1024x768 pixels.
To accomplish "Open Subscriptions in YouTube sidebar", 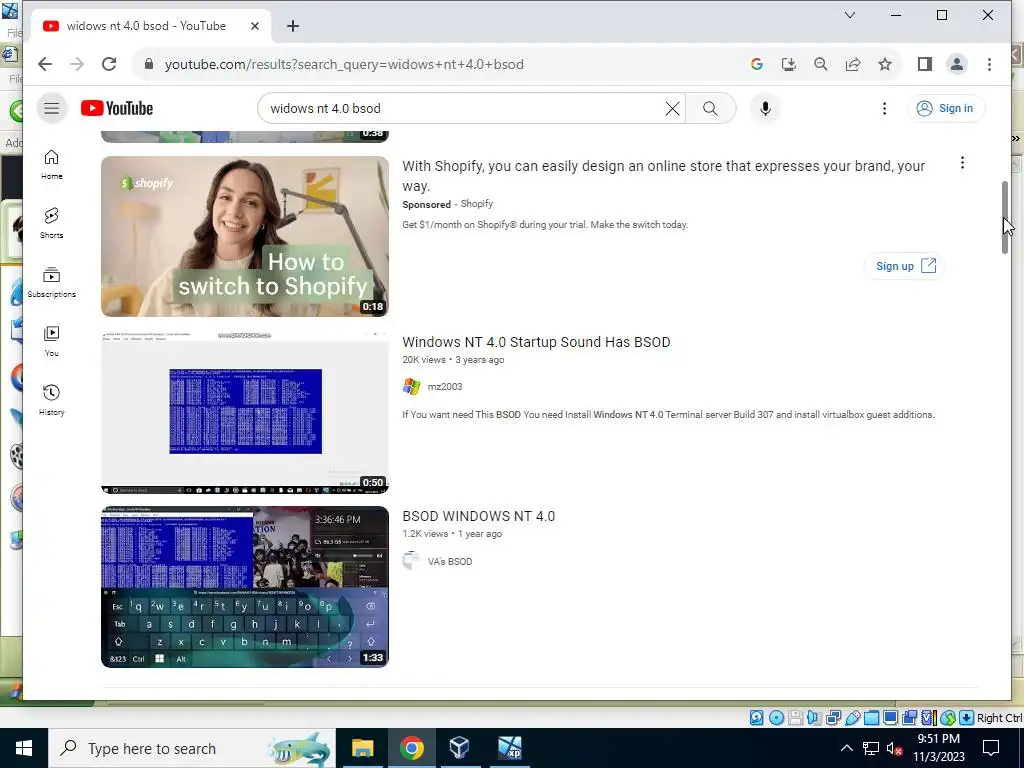I will 52,282.
